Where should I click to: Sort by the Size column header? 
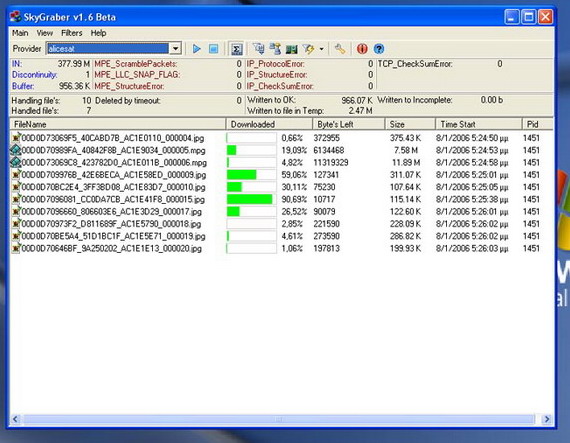(410, 124)
